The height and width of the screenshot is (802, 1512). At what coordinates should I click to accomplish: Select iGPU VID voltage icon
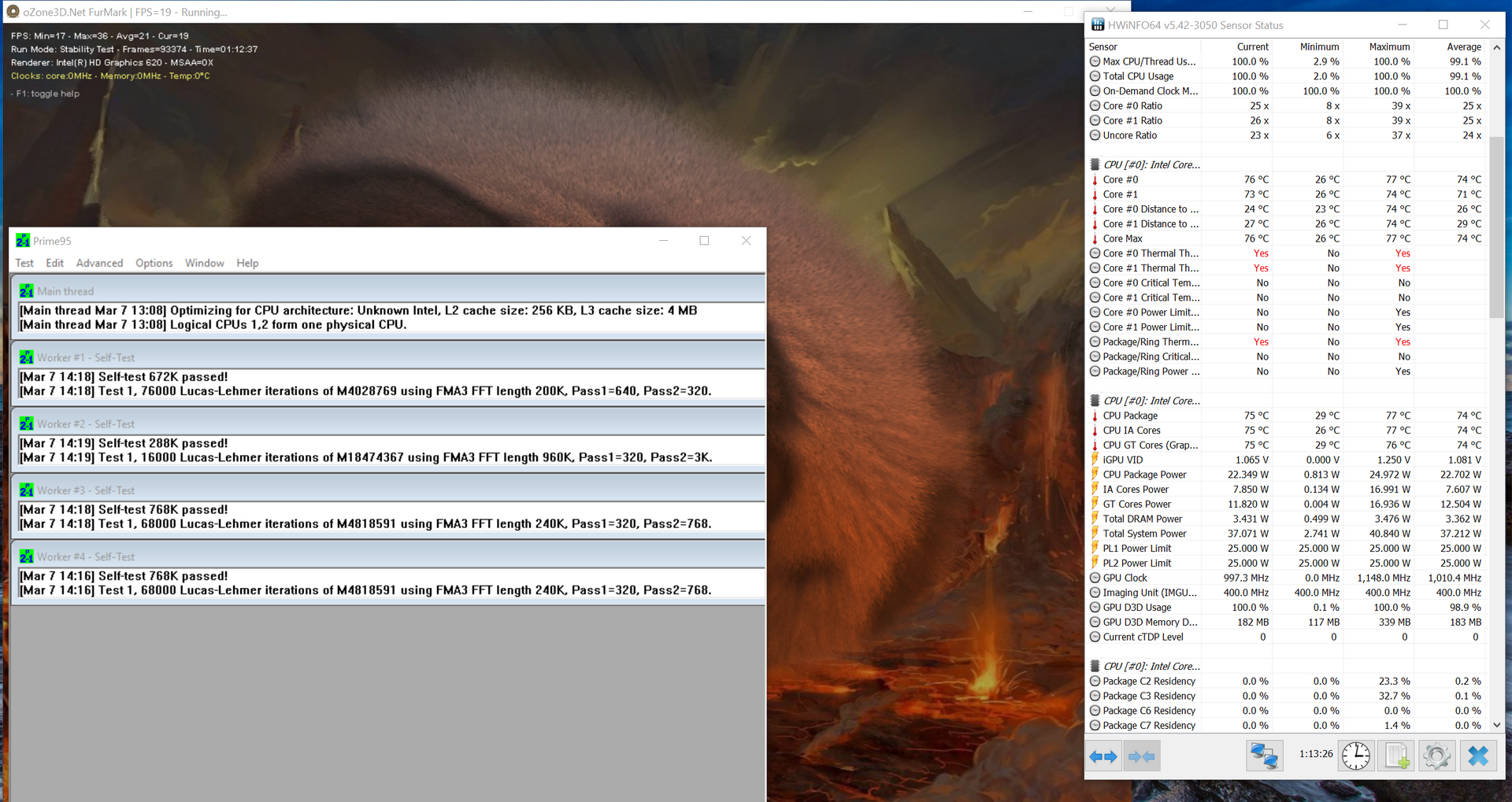pyautogui.click(x=1095, y=460)
